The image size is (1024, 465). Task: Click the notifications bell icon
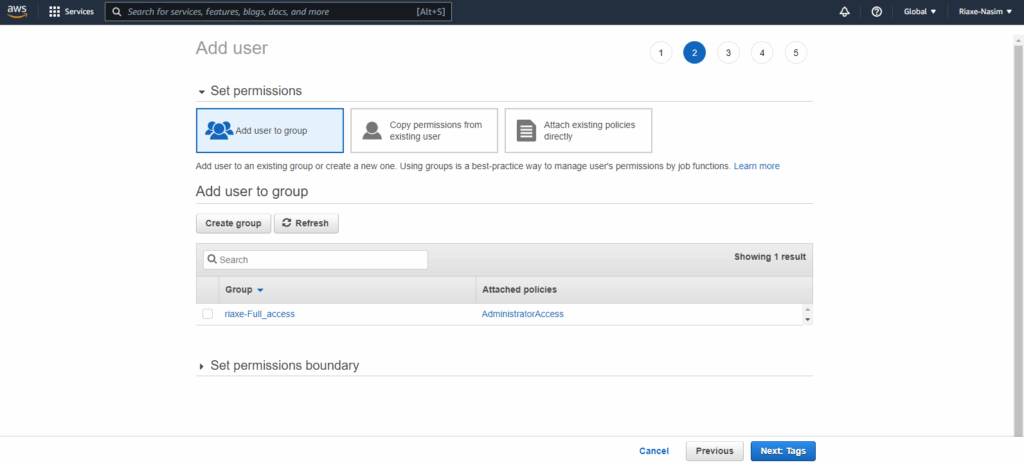click(844, 12)
